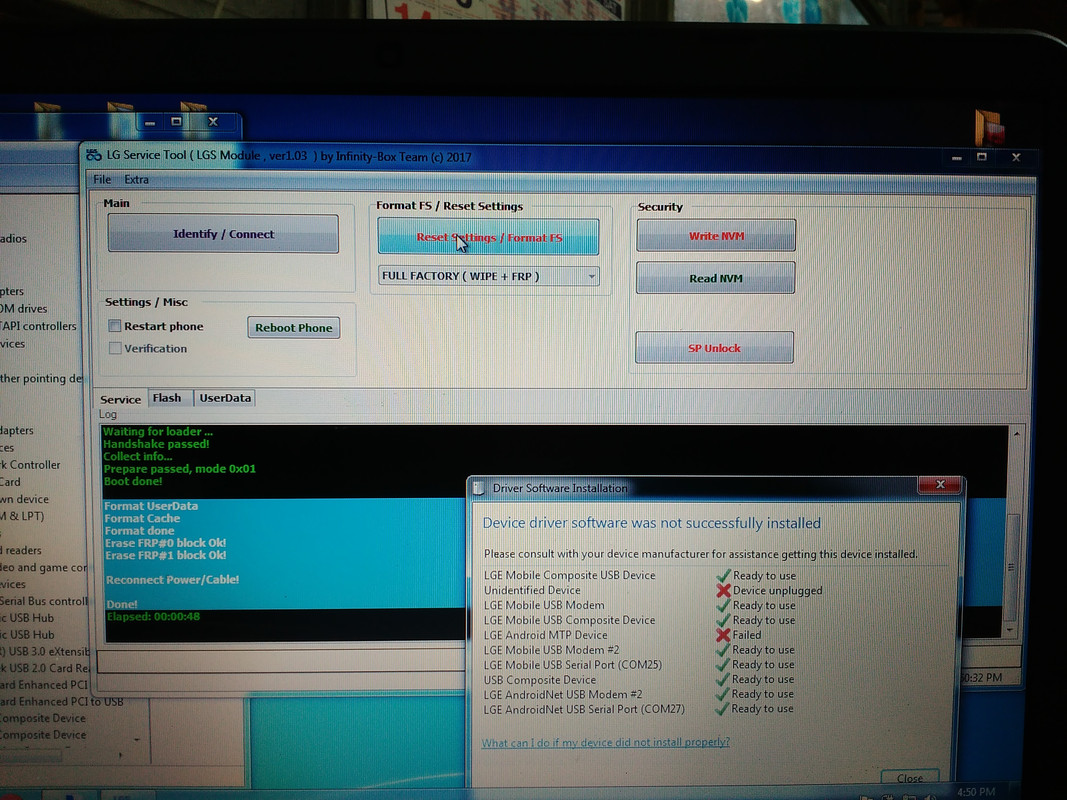Click the 4:50 PM taskbar clock
The width and height of the screenshot is (1067, 800).
(976, 792)
